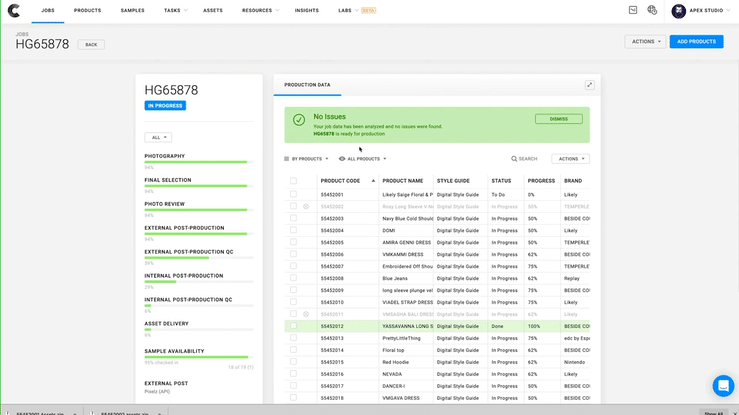Click the Apex Studio profile avatar
The image size is (739, 415).
click(677, 10)
